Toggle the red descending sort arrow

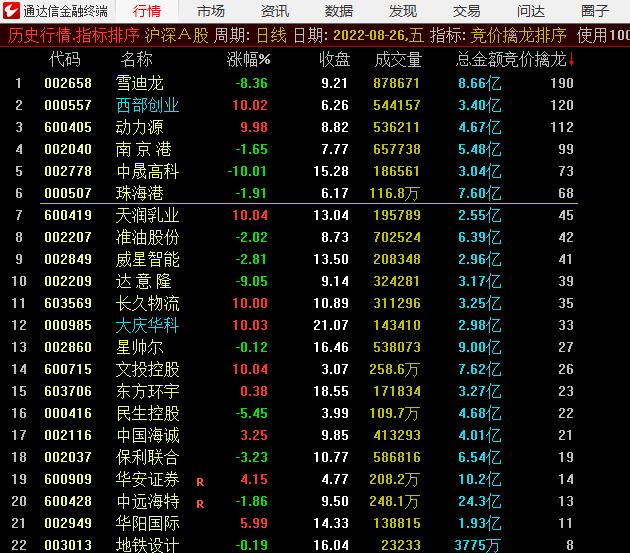571,60
